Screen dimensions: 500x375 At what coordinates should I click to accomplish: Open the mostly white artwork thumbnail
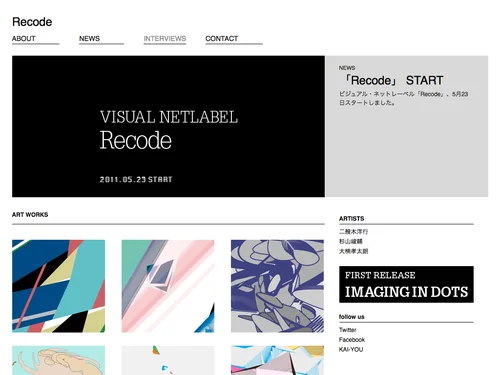pos(168,360)
